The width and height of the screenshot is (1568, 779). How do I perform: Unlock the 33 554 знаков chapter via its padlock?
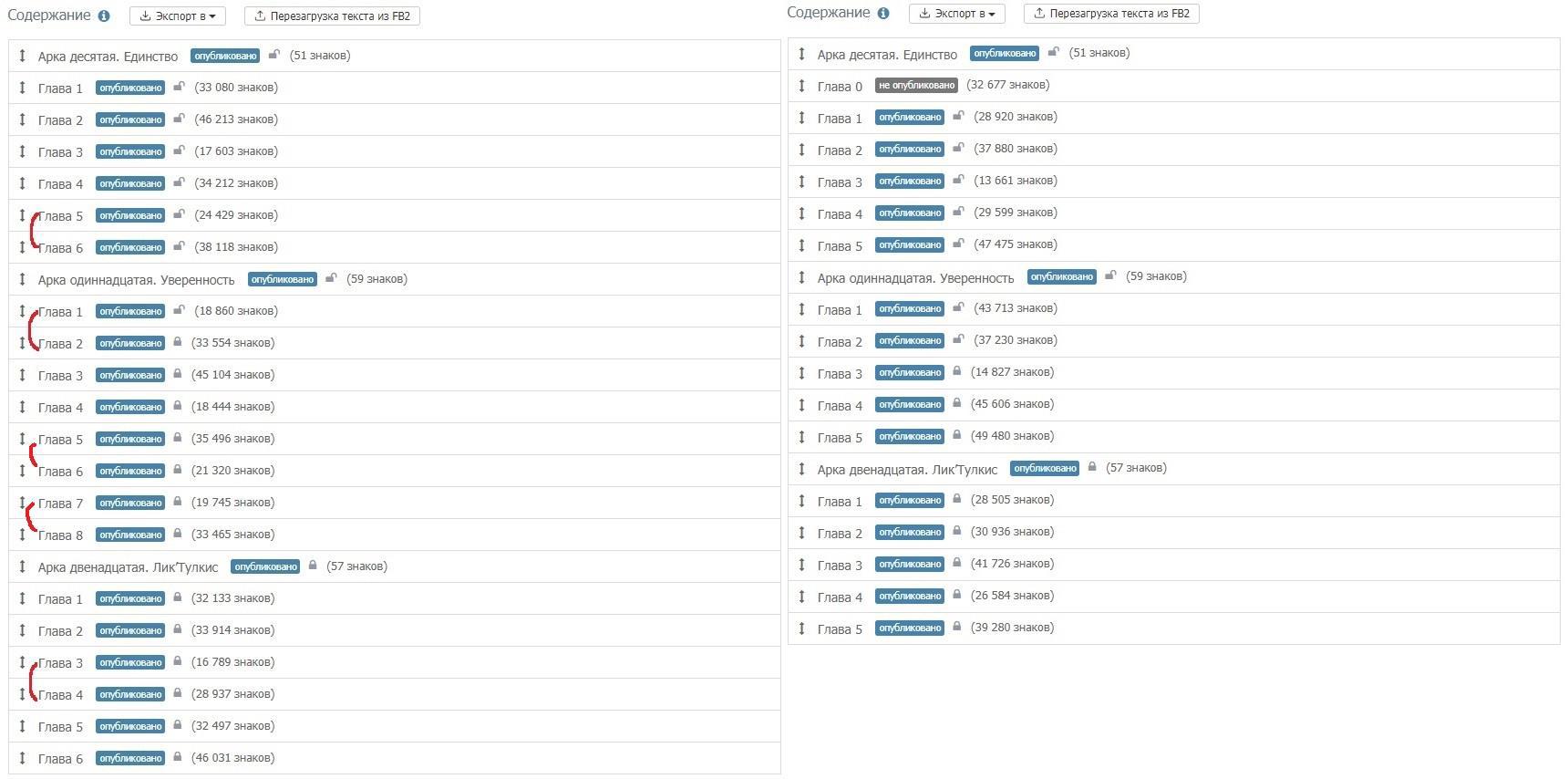(178, 342)
